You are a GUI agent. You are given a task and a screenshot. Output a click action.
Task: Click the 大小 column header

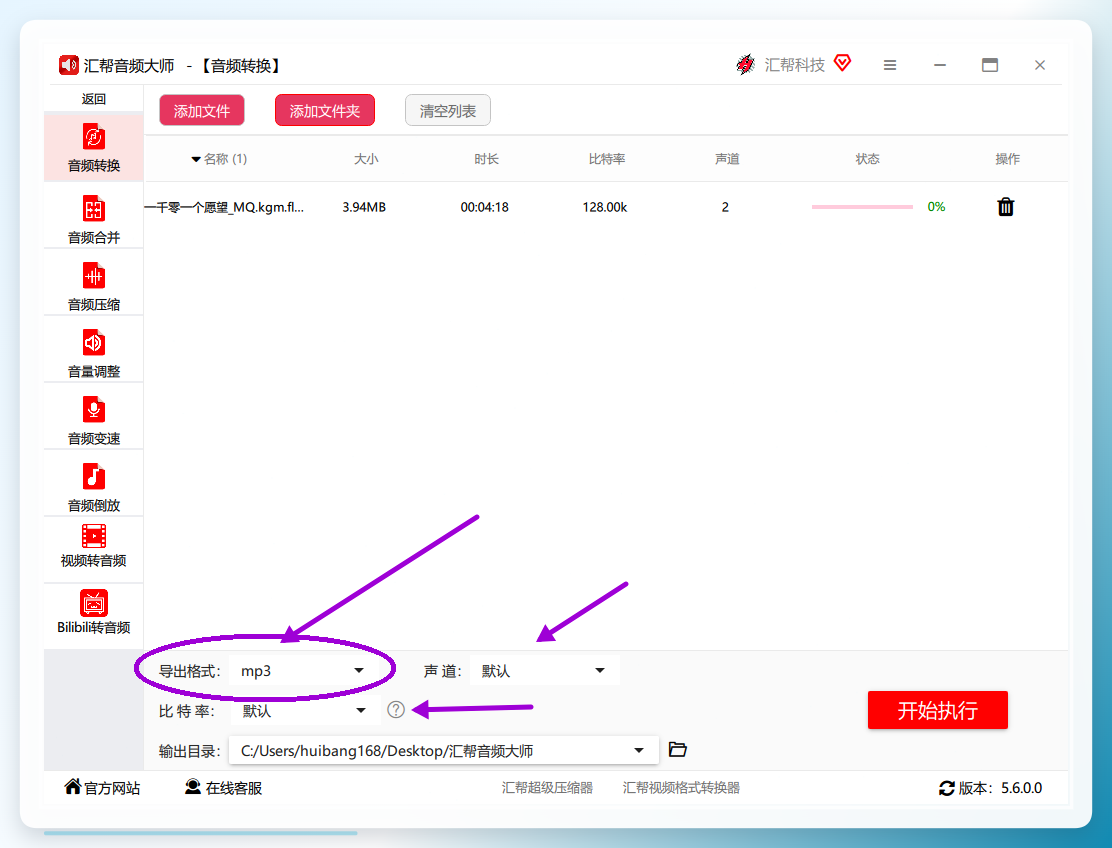click(366, 159)
